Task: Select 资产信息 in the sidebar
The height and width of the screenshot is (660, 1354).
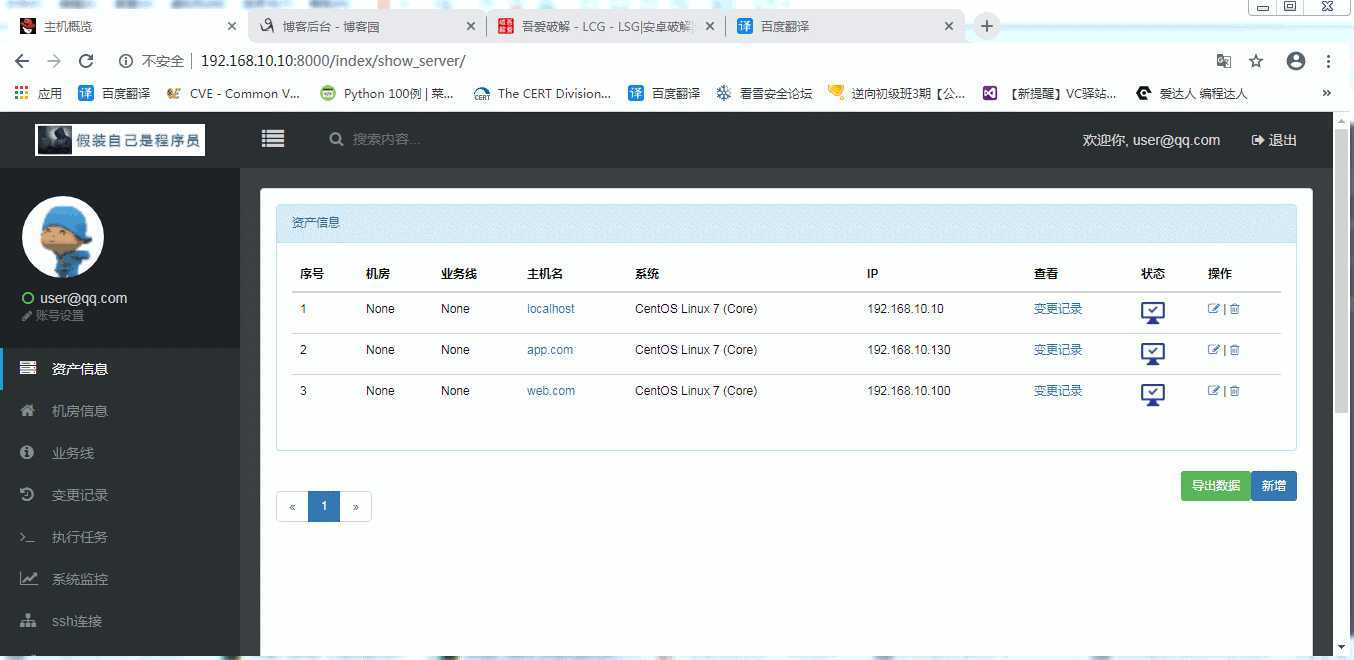Action: pyautogui.click(x=120, y=369)
